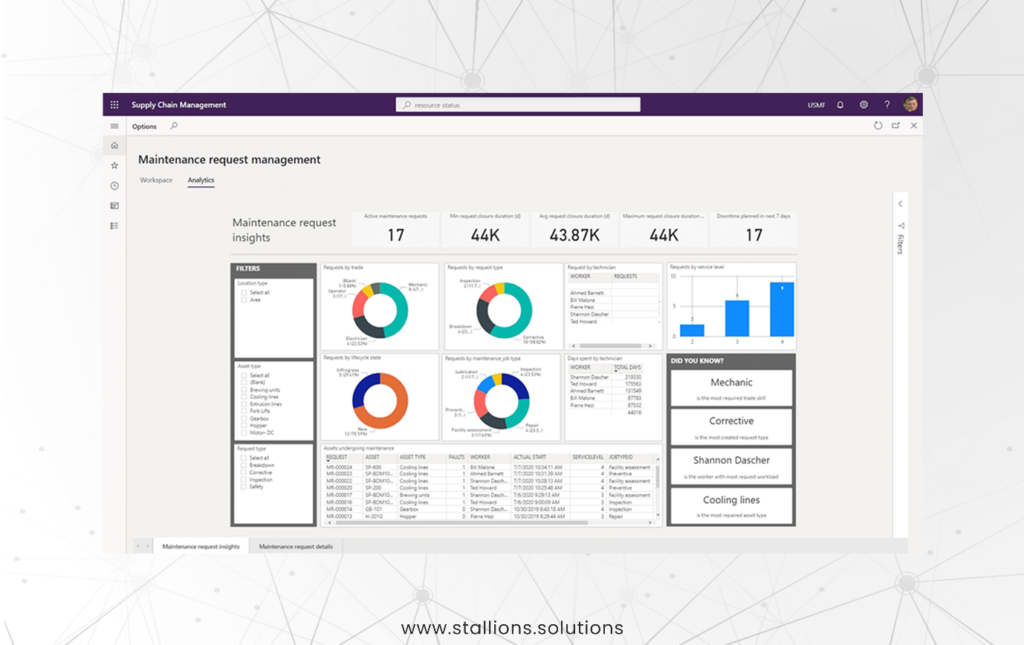This screenshot has width=1024, height=645.
Task: Expand the hamburger navigation pane
Action: coord(114,126)
